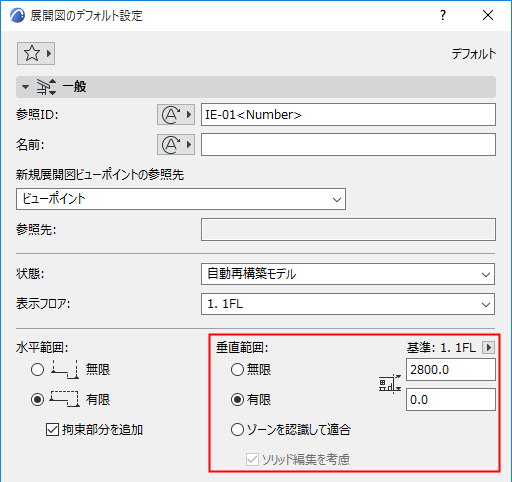This screenshot has height=482, width=512.
Task: Select 有限 for 垂直範囲
Action: point(237,399)
